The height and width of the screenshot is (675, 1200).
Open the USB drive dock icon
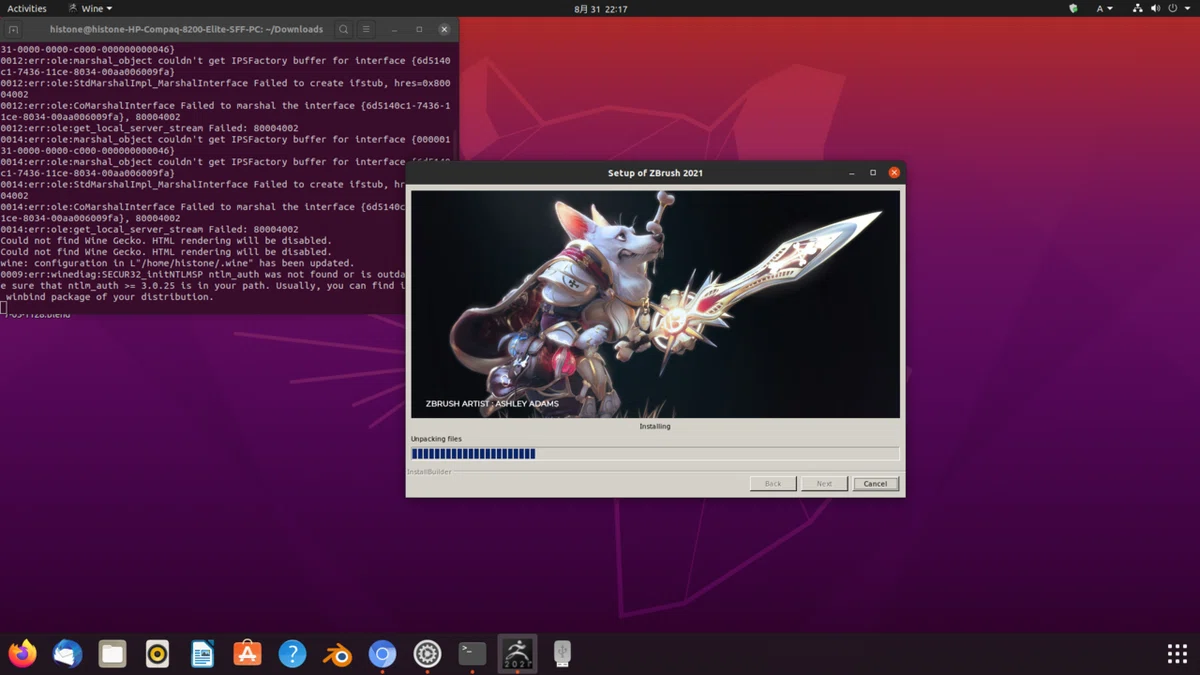pyautogui.click(x=562, y=654)
